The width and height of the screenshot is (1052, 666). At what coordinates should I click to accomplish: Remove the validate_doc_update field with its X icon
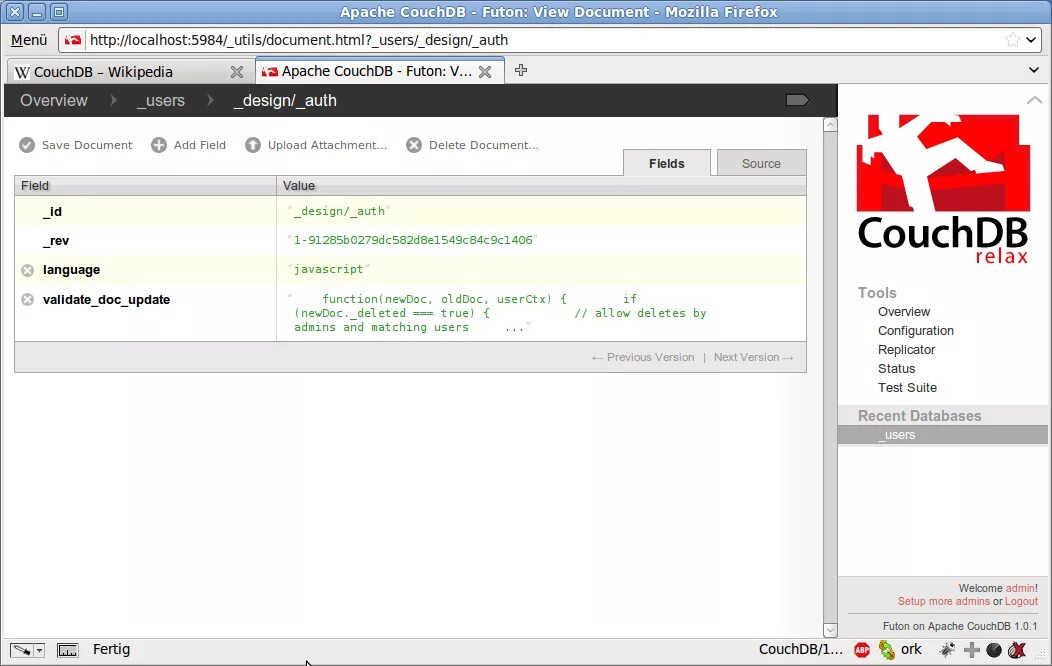[x=28, y=300]
